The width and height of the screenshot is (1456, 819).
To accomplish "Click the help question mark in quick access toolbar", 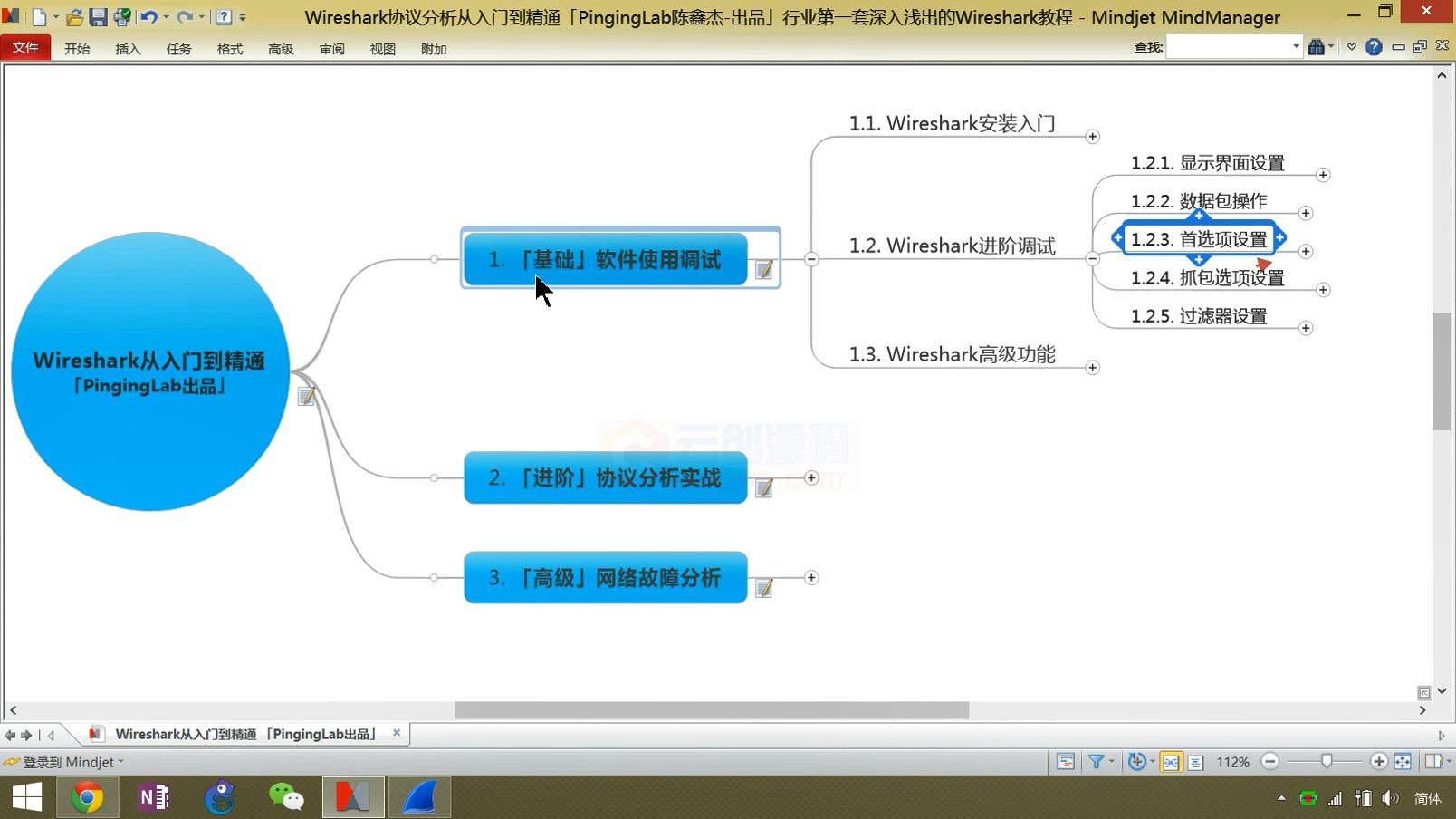I will click(x=224, y=17).
